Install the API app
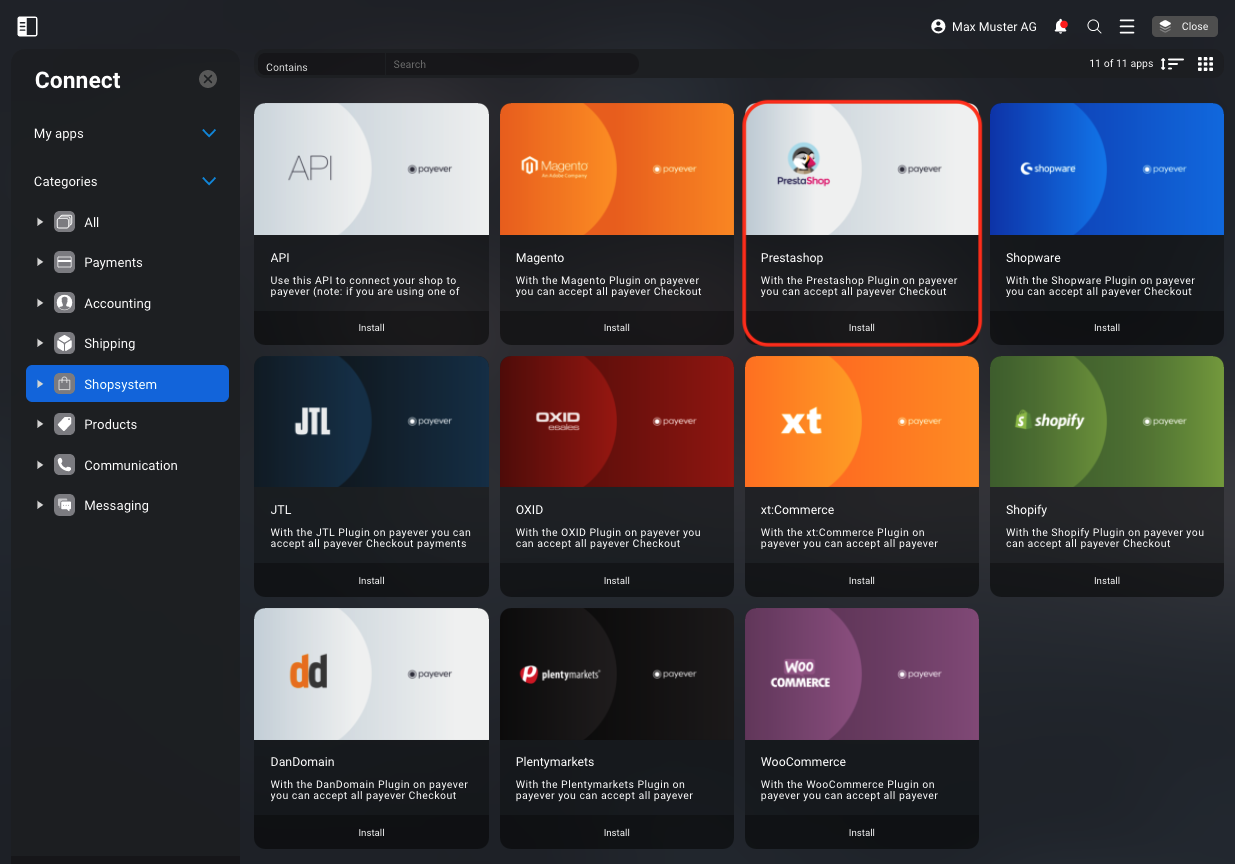1235x864 pixels. pyautogui.click(x=371, y=328)
